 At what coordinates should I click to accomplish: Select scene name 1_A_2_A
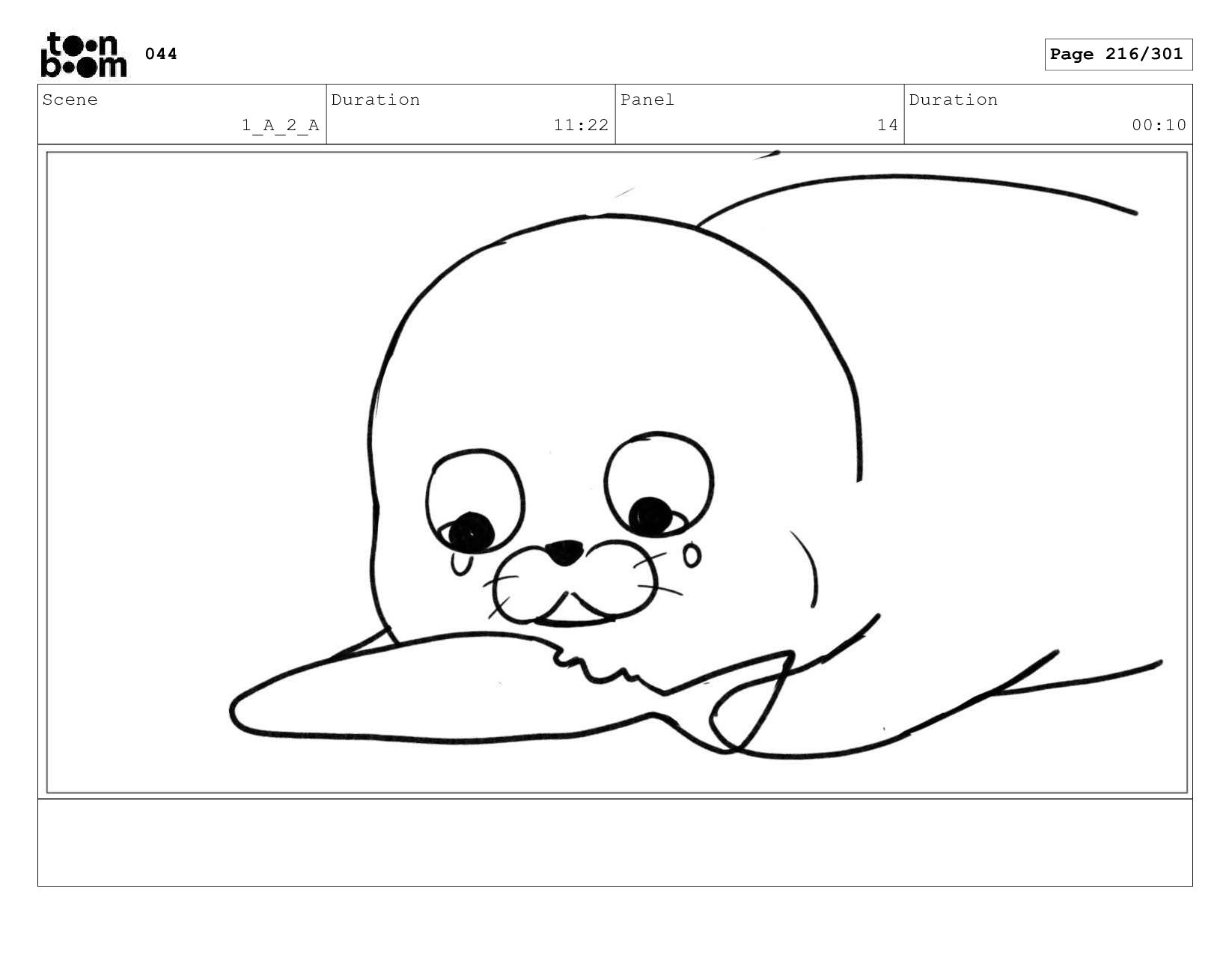(x=281, y=125)
